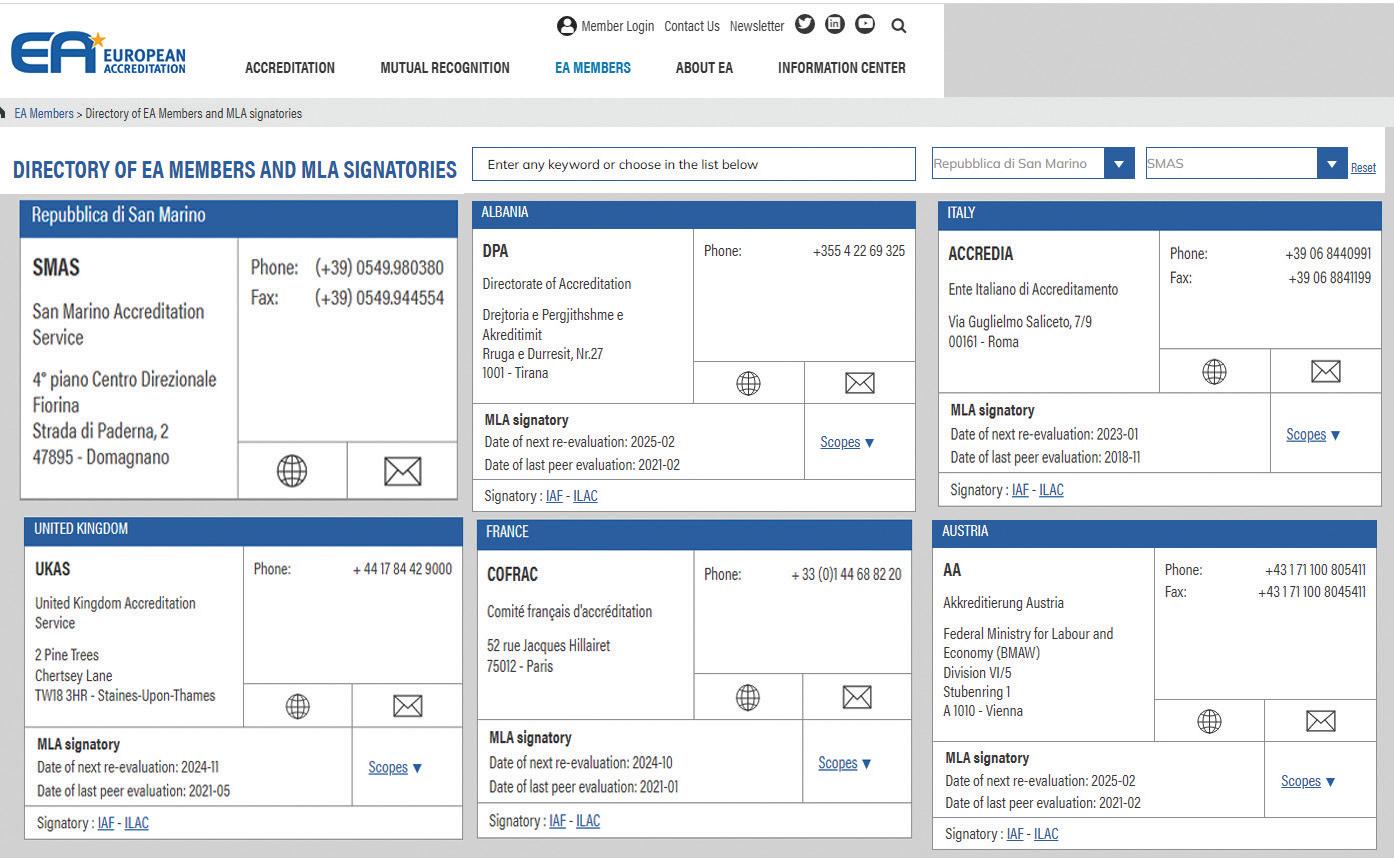Expand Scopes for DPA Albania

click(847, 442)
